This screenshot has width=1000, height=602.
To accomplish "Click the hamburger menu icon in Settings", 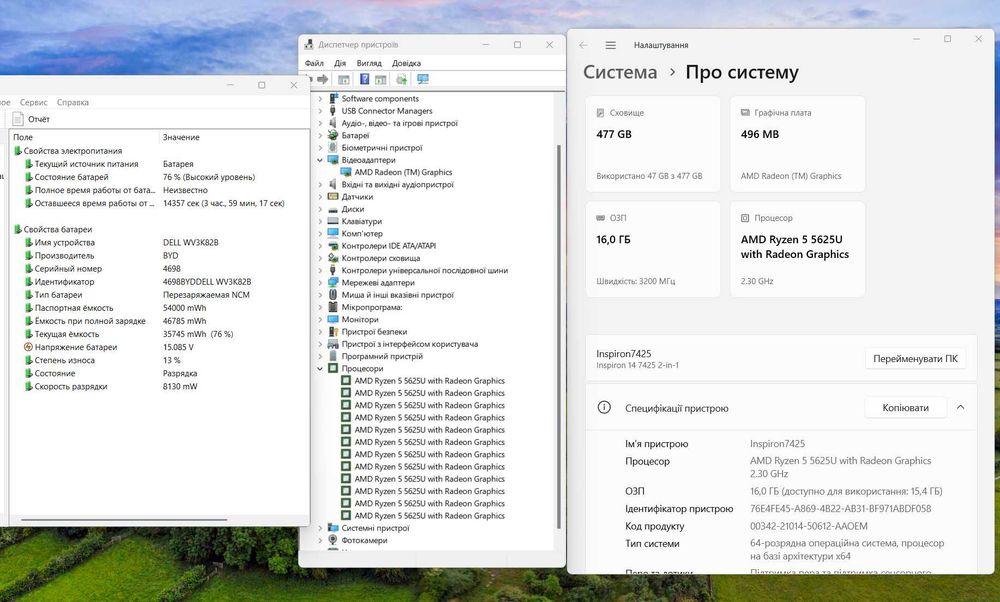I will [610, 45].
